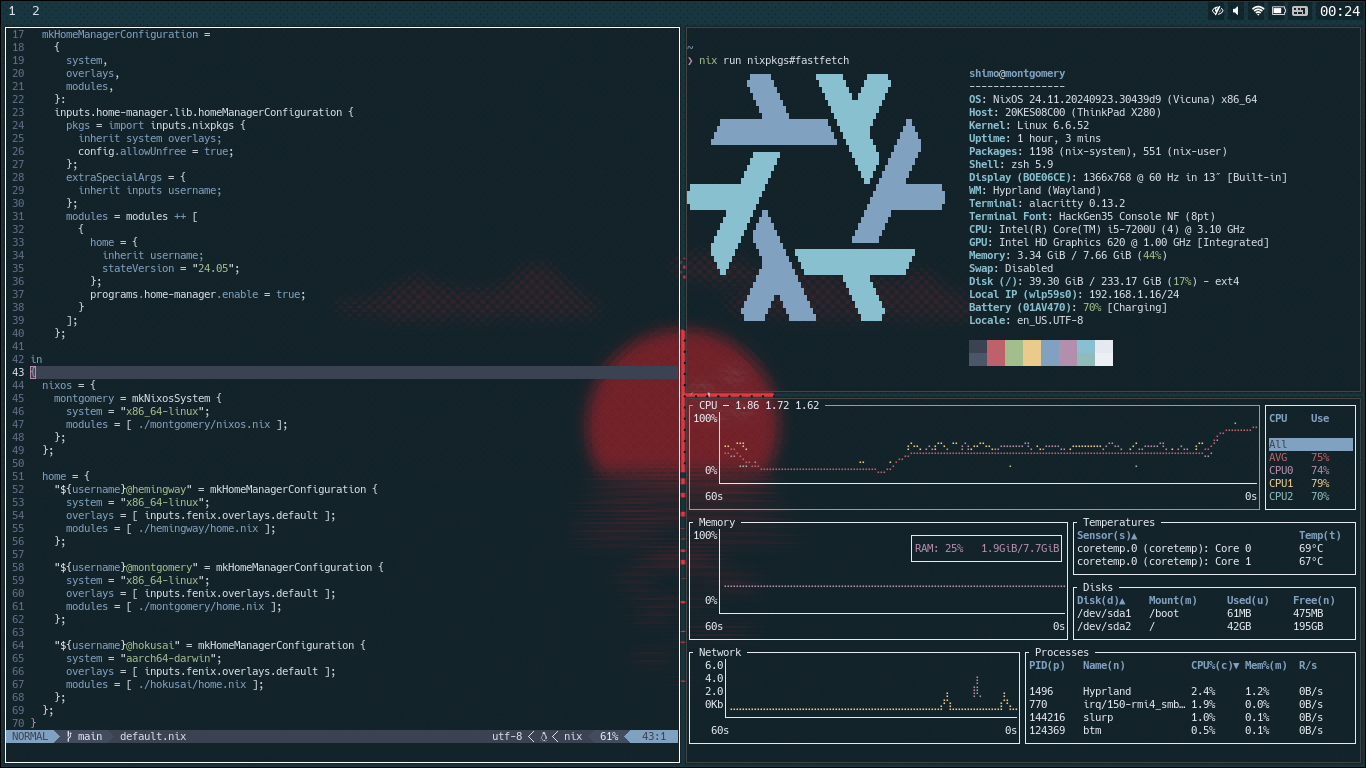The image size is (1366, 768).
Task: Click the red color block in fastfetch
Action: [x=996, y=353]
